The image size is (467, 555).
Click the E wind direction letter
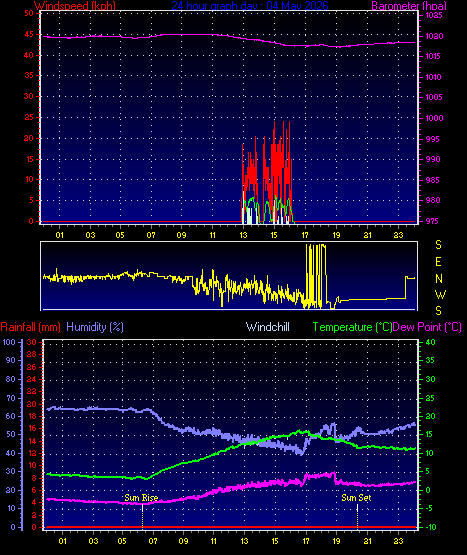click(438, 262)
